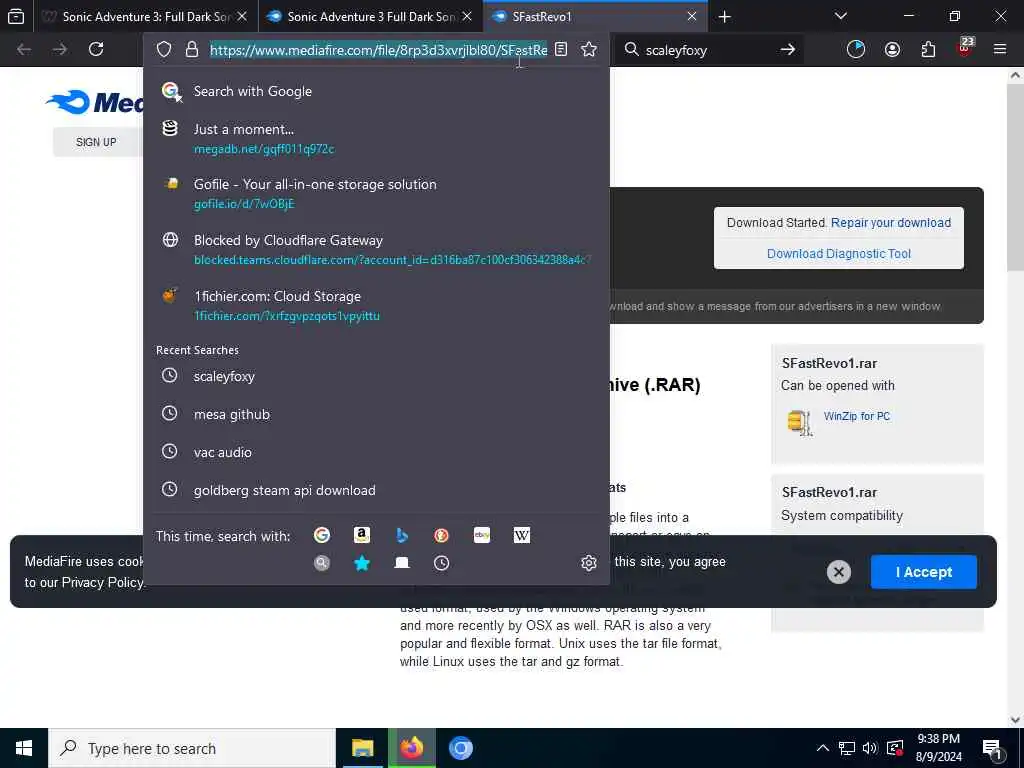Viewport: 1024px width, 768px height.
Task: Click the MediaFire logo
Action: click(x=95, y=103)
